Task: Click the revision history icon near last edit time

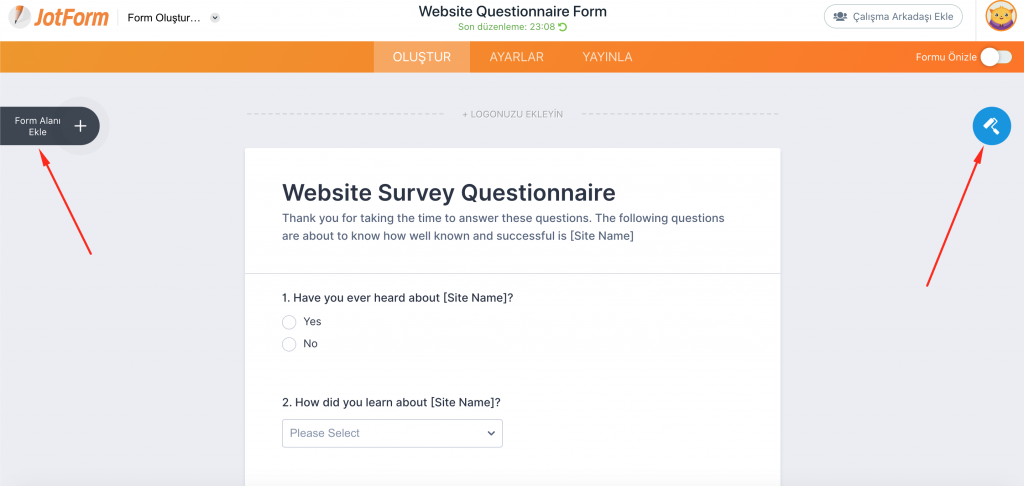Action: click(563, 27)
